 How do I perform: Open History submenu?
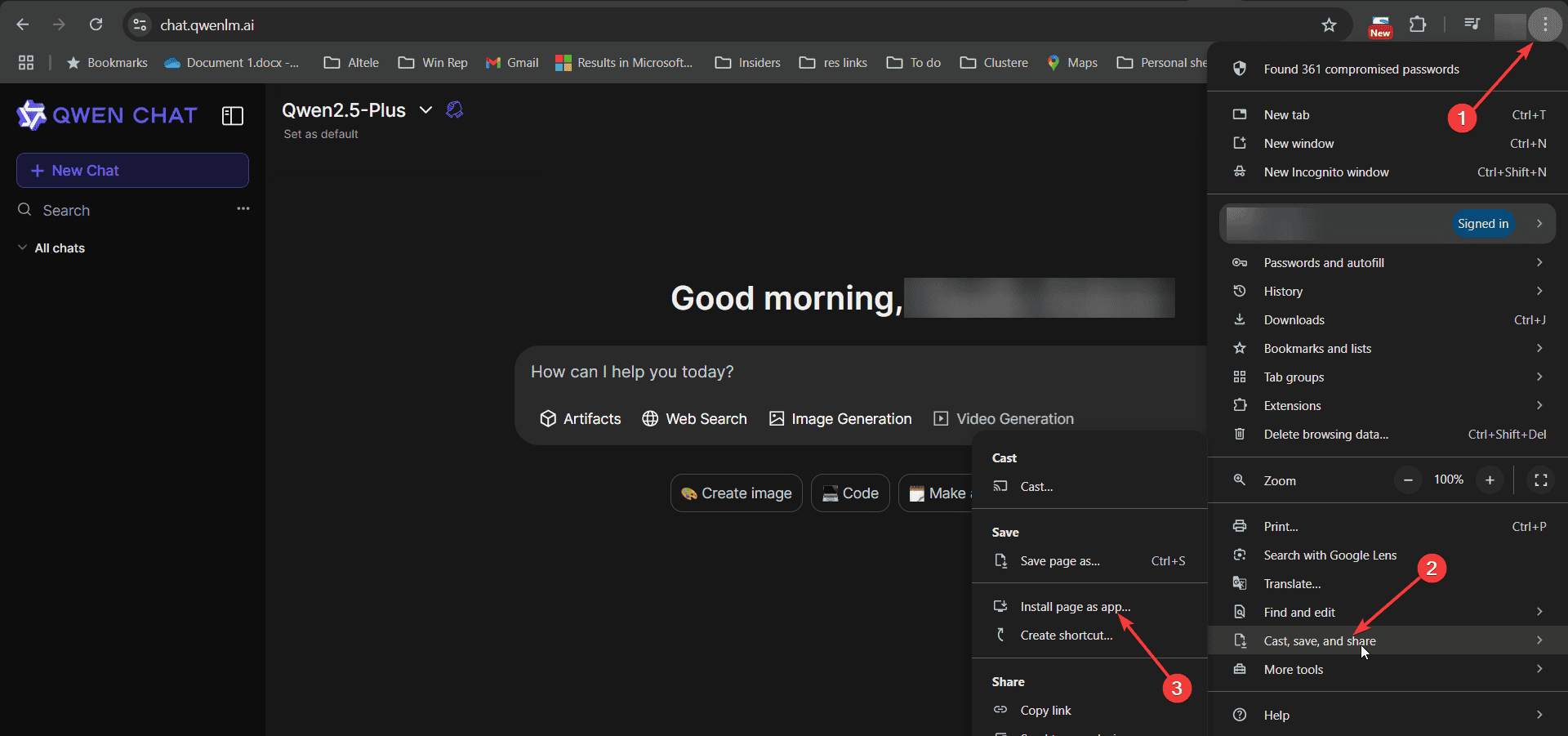coord(1388,291)
